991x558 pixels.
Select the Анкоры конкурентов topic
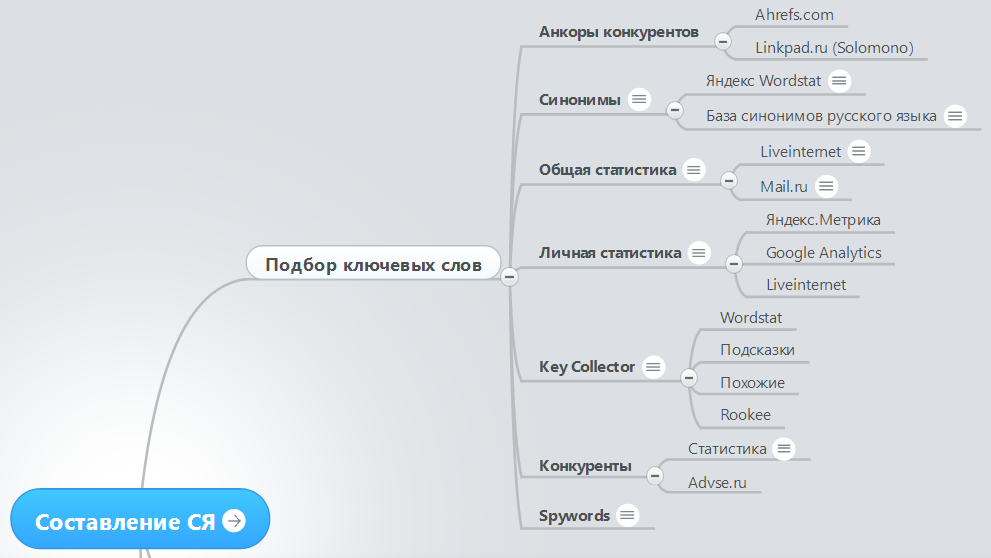[x=619, y=32]
